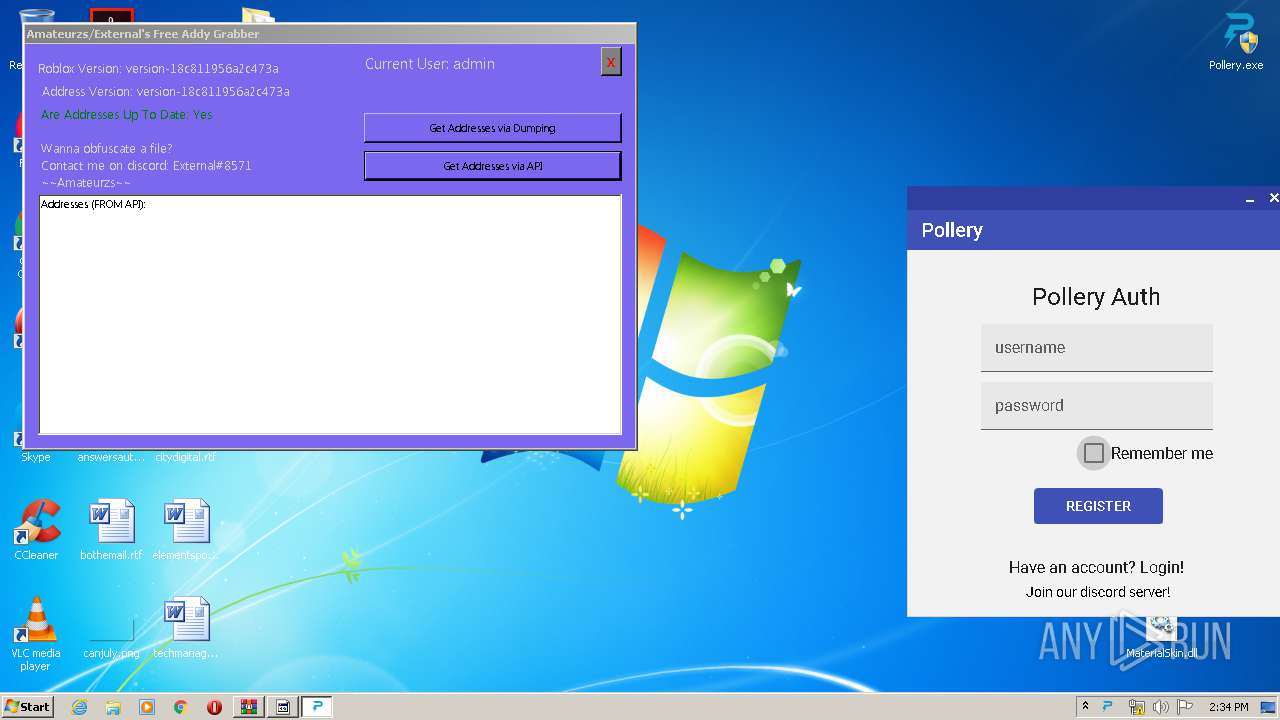Open the Action Center flag icon
1280x720 pixels.
click(x=1185, y=707)
